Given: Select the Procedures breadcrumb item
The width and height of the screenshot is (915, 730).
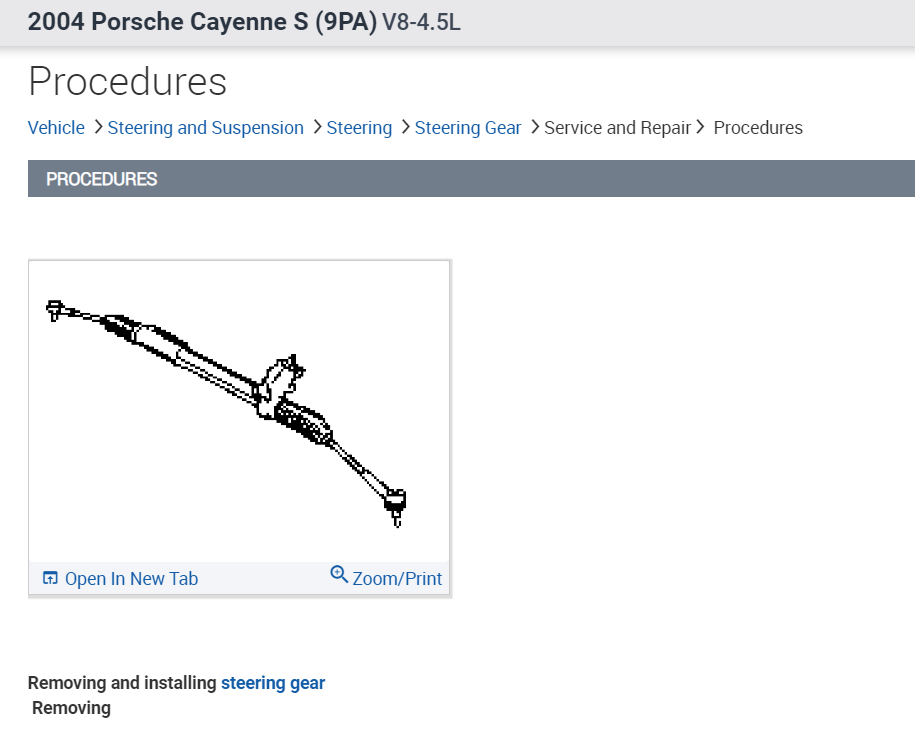Looking at the screenshot, I should point(758,127).
